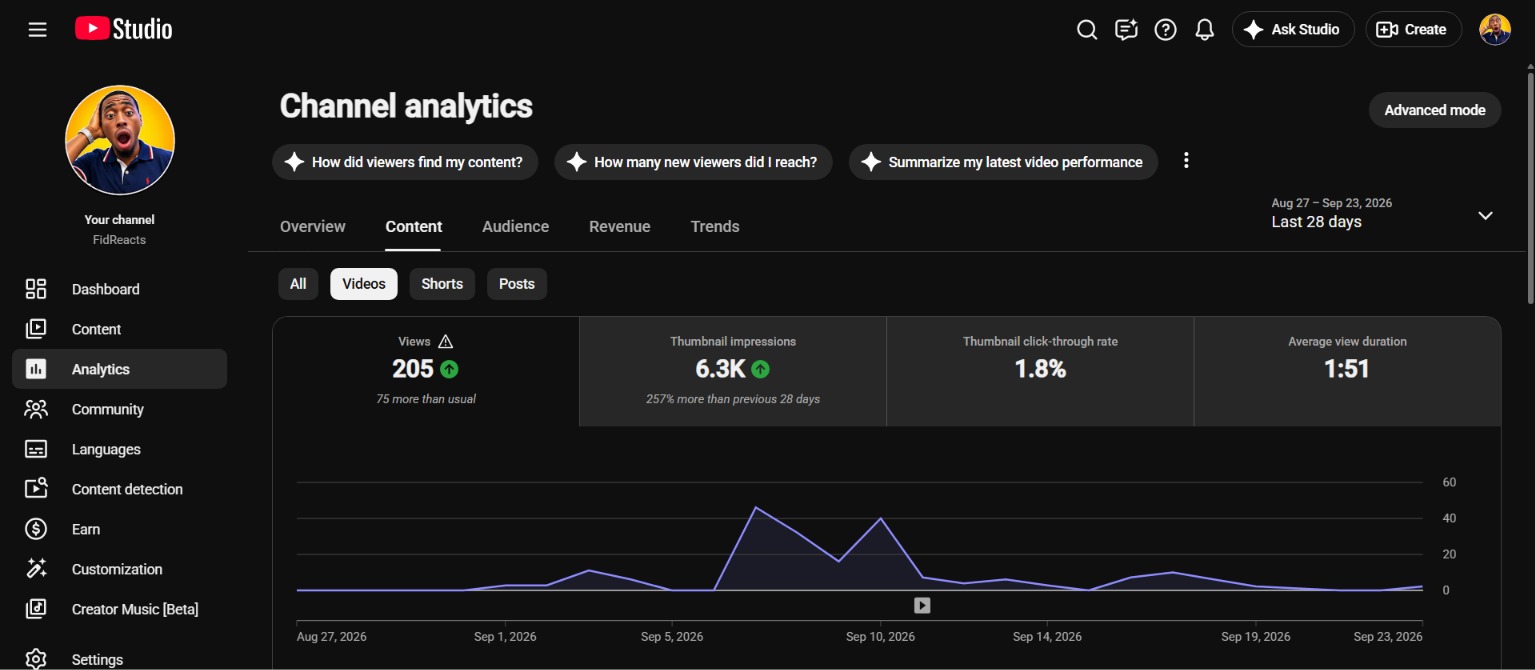
Task: Ask 'Summarize my latest video performance'
Action: [x=1003, y=162]
